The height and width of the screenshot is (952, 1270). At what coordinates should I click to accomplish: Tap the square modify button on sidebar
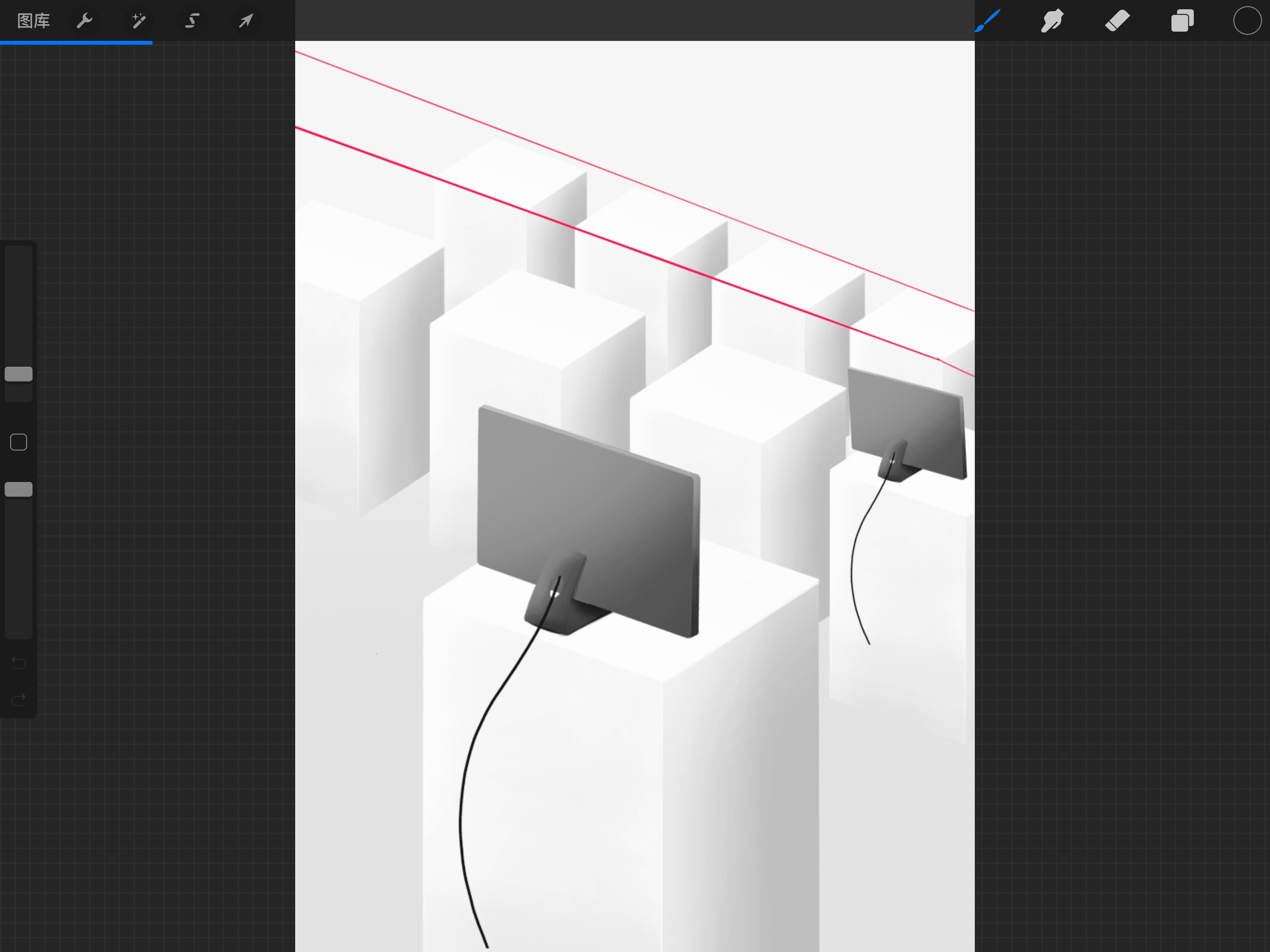[x=19, y=442]
